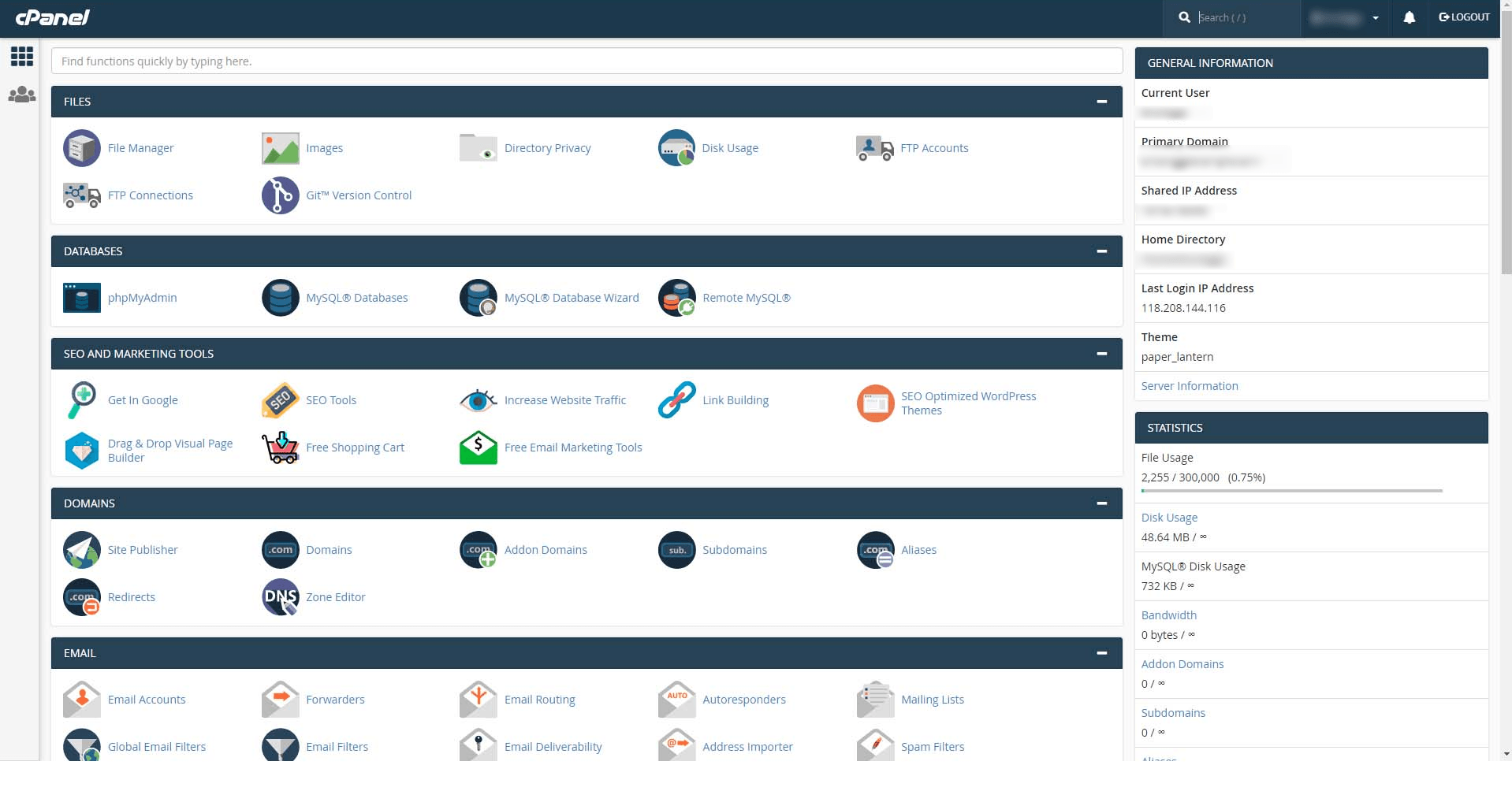This screenshot has height=791, width=1512.
Task: Click the Bandwidth statistics link
Action: pos(1169,615)
